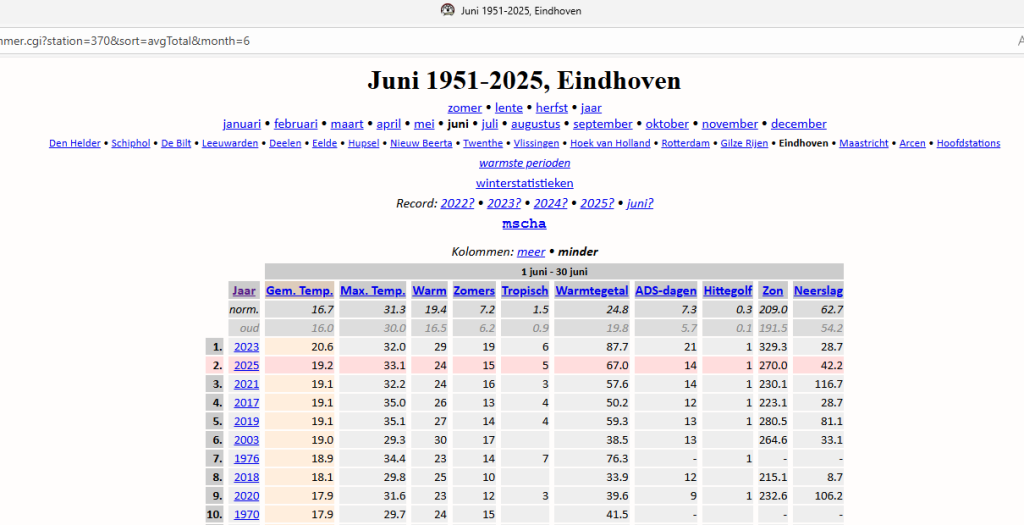
Task: Select the De Bilt station
Action: point(176,143)
